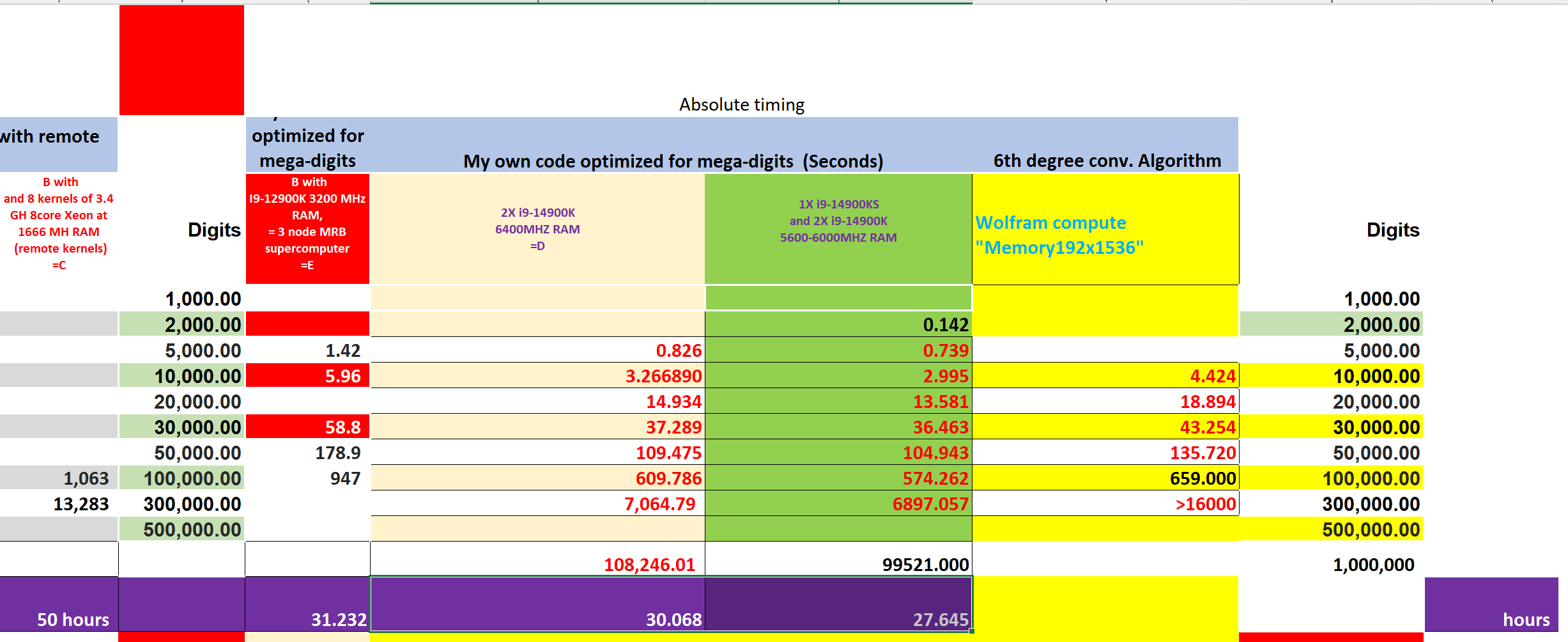This screenshot has height=642, width=1568.
Task: Click the 99521.000 value cell
Action: [838, 560]
